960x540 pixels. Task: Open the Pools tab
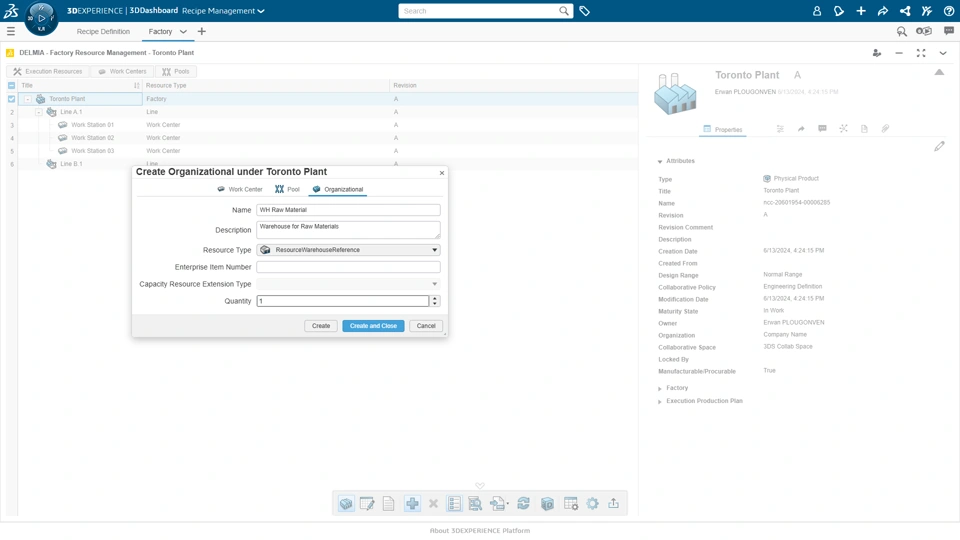tap(176, 72)
